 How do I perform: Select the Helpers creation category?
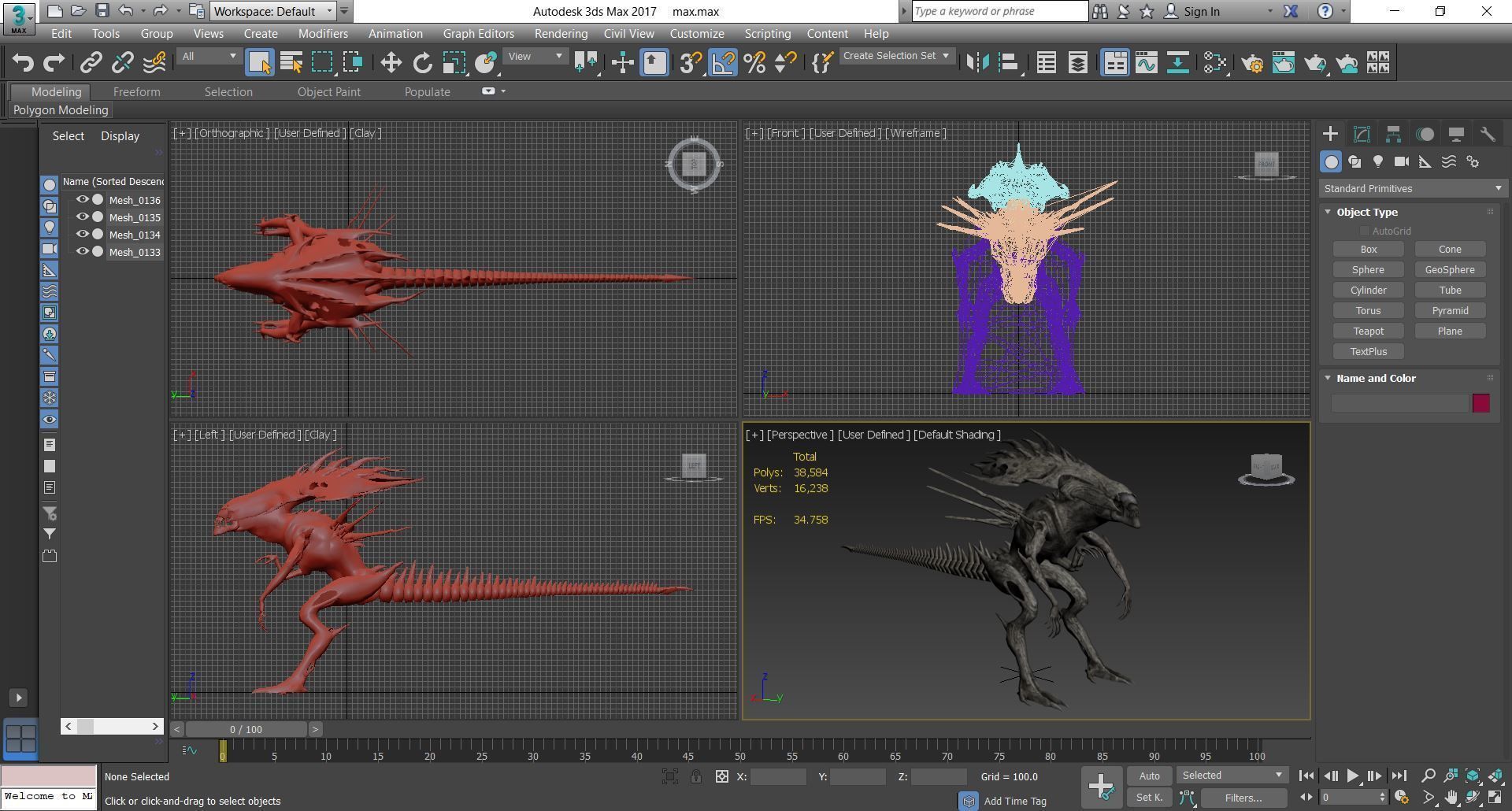click(1425, 161)
